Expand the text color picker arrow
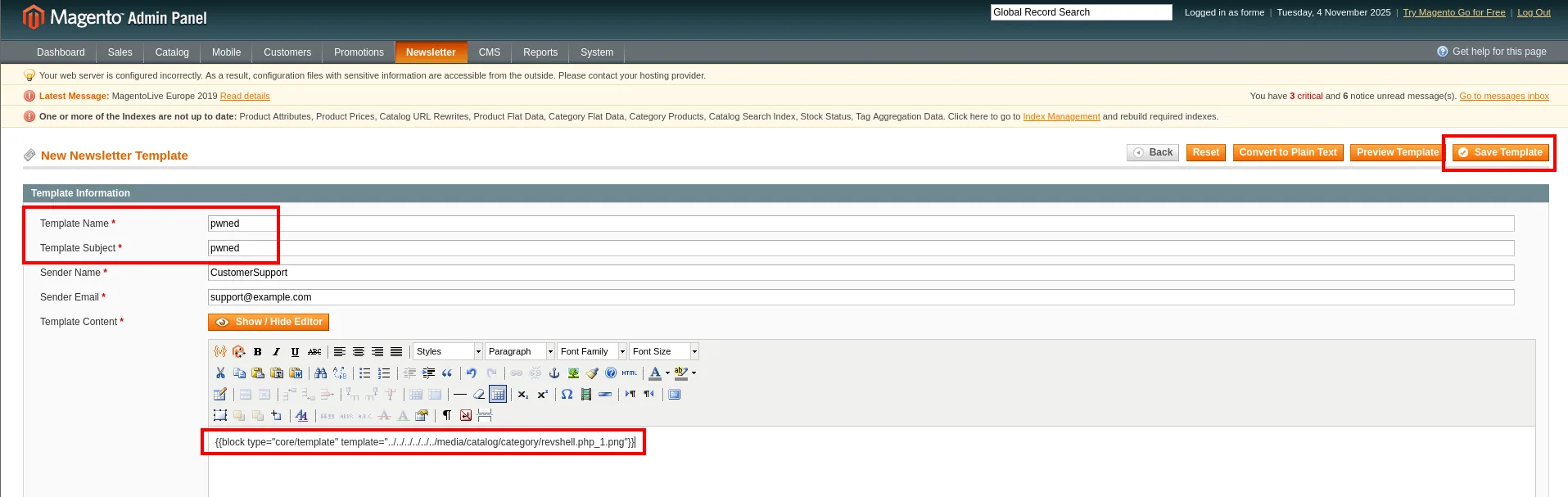 pos(667,373)
